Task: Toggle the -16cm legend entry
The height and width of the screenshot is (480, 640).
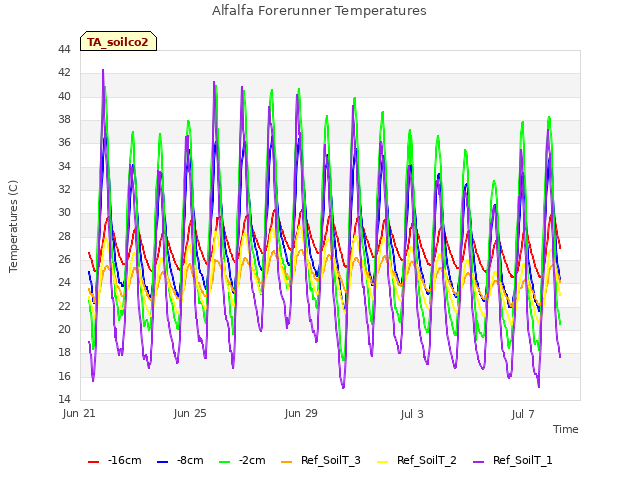Action: coord(115,460)
